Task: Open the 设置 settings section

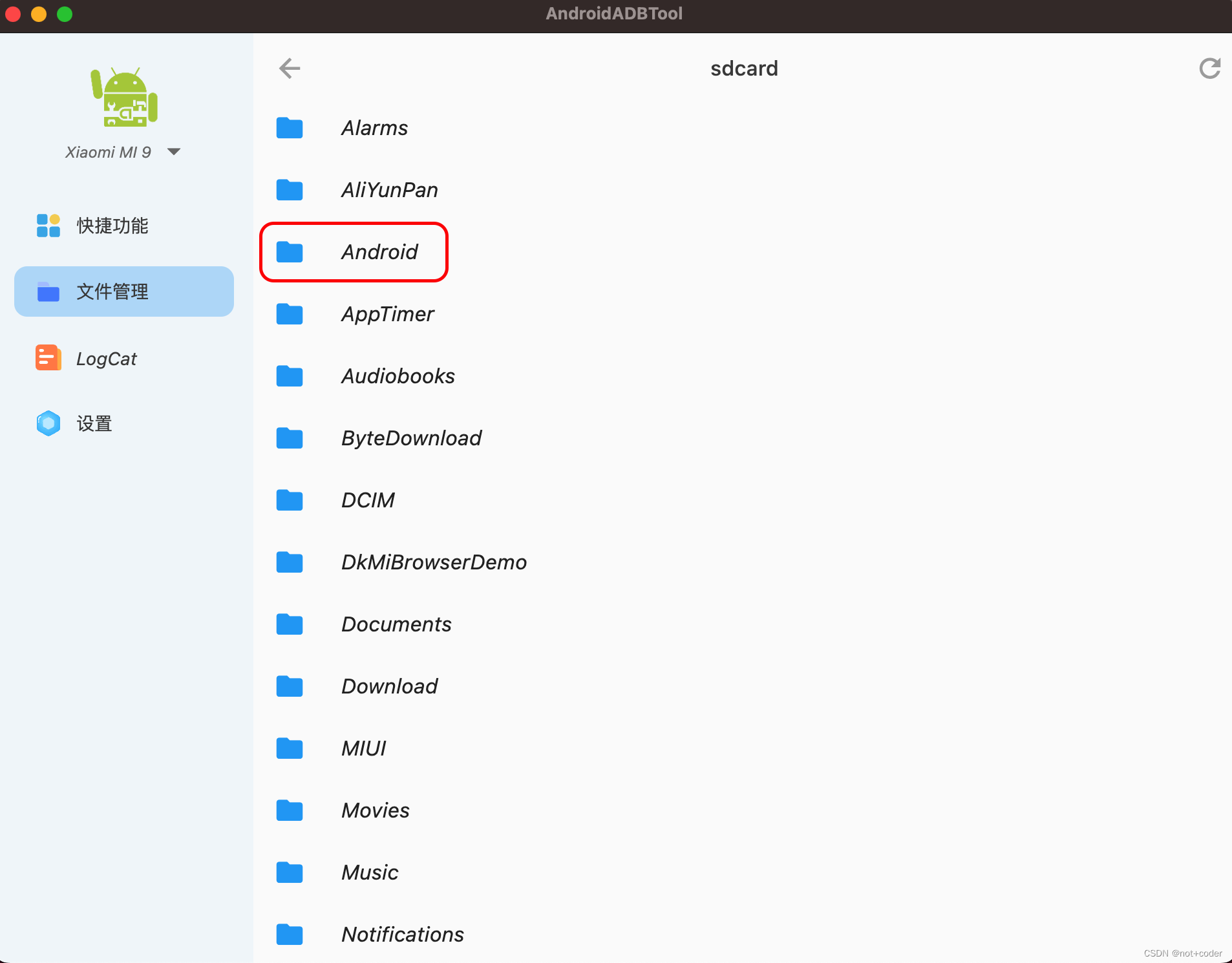Action: 94,423
